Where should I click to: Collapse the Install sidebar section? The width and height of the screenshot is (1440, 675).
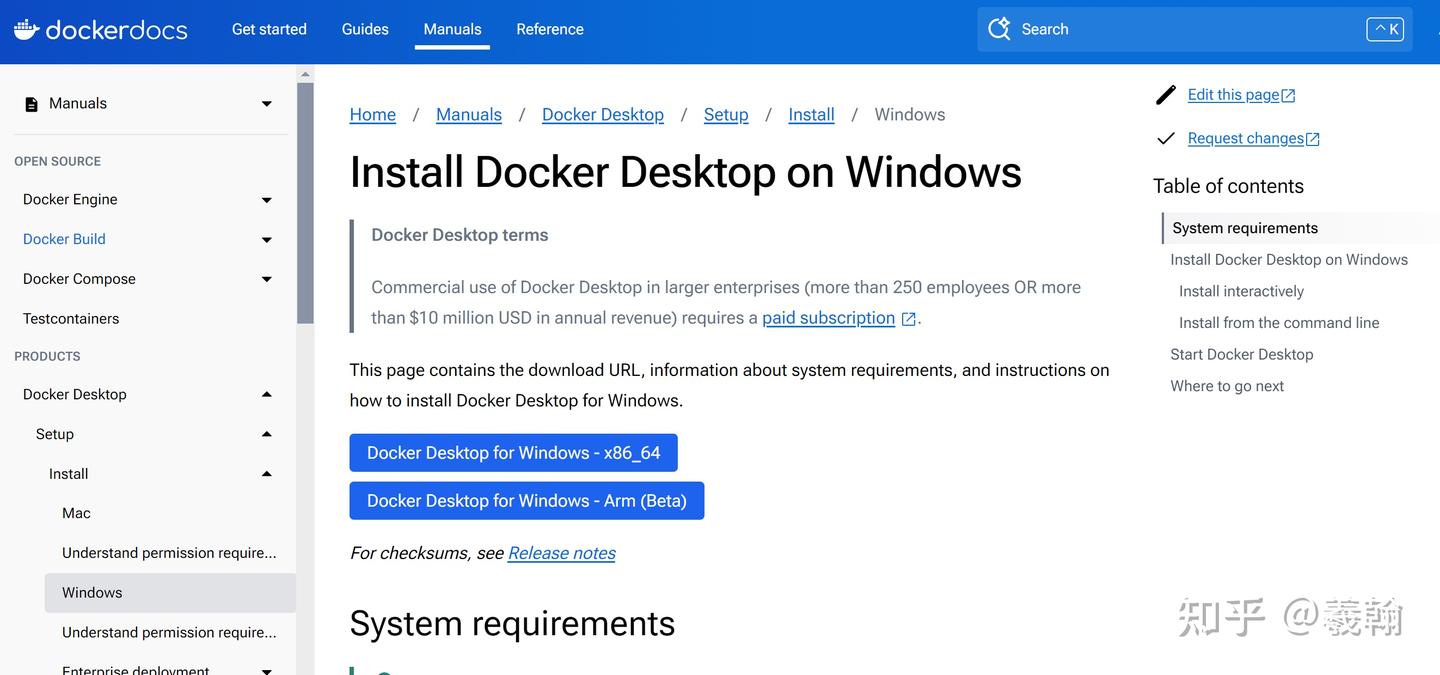coord(267,474)
